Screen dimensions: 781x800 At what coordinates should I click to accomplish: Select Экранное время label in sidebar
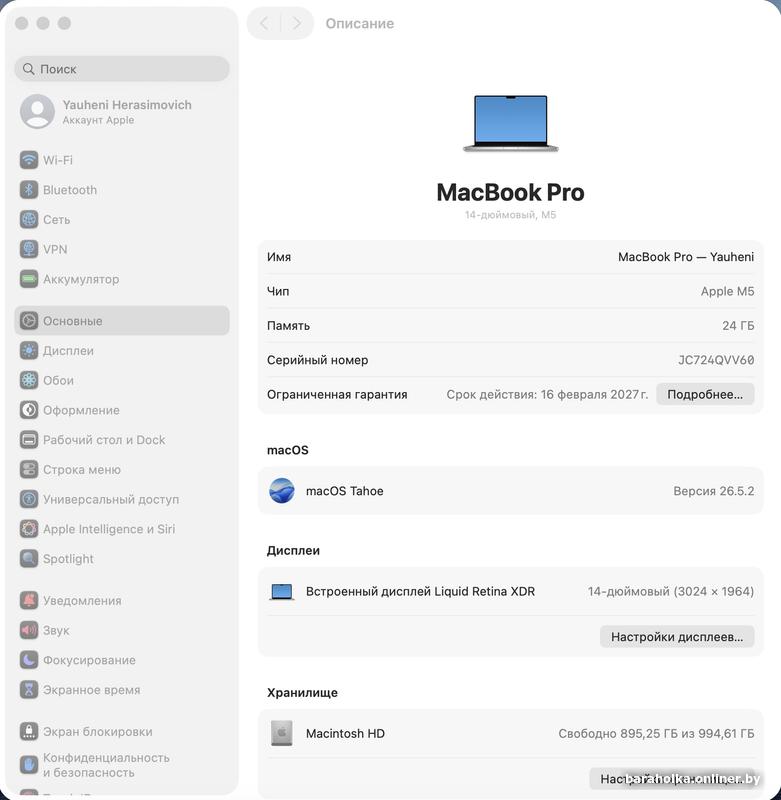(x=91, y=690)
